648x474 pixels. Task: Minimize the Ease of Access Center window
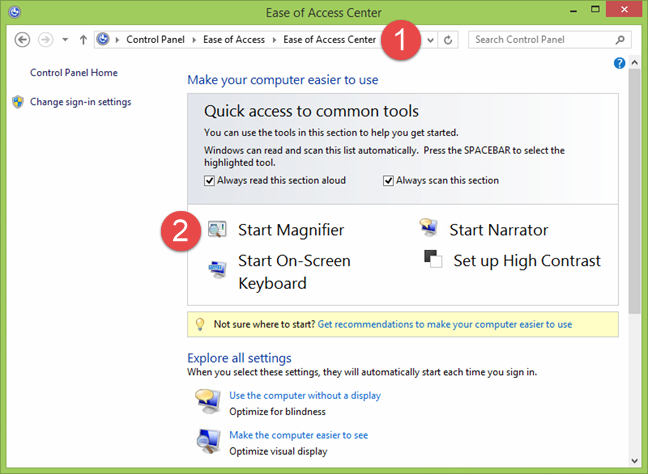tap(573, 11)
